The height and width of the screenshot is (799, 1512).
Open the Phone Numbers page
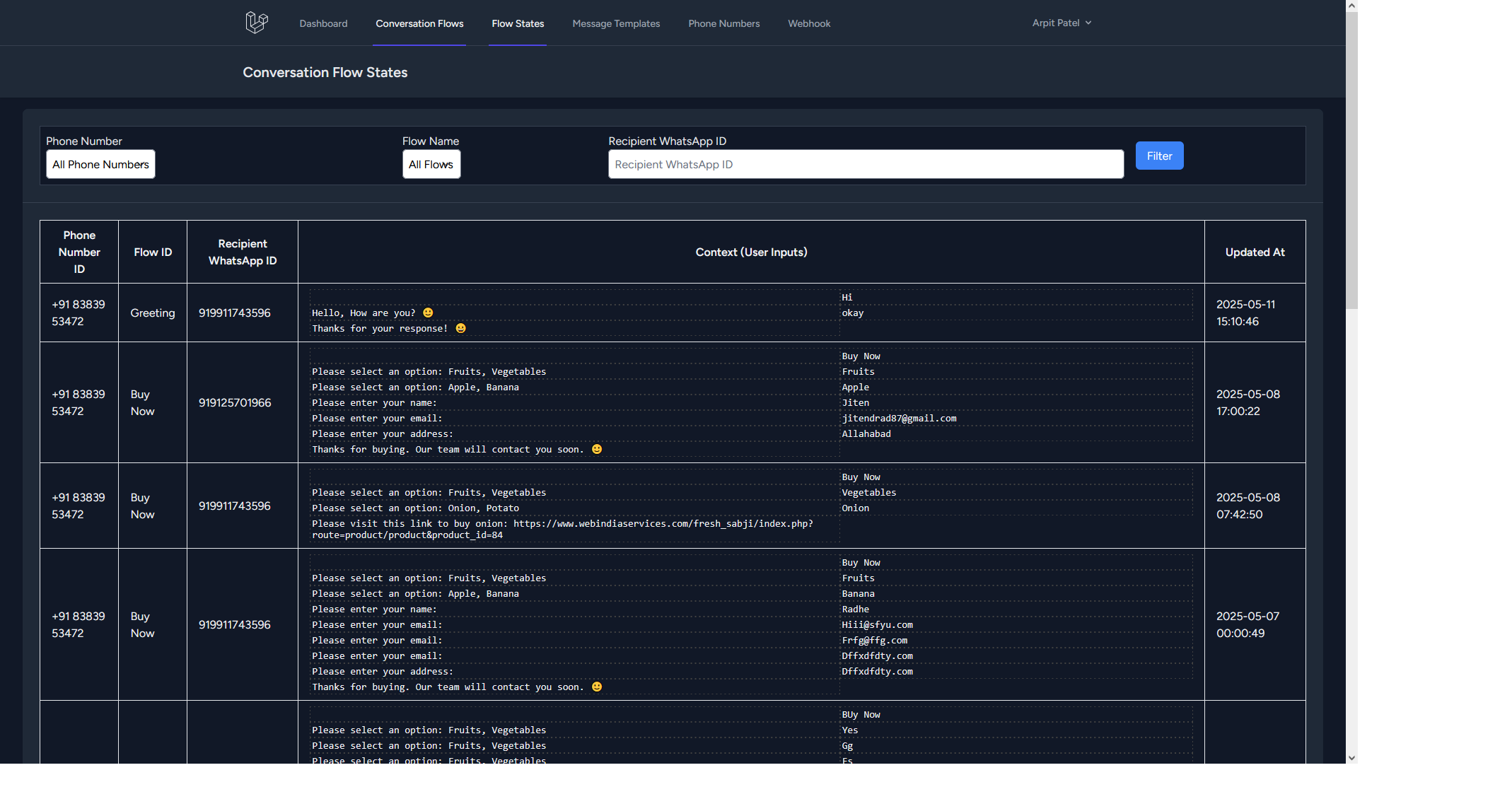[723, 24]
